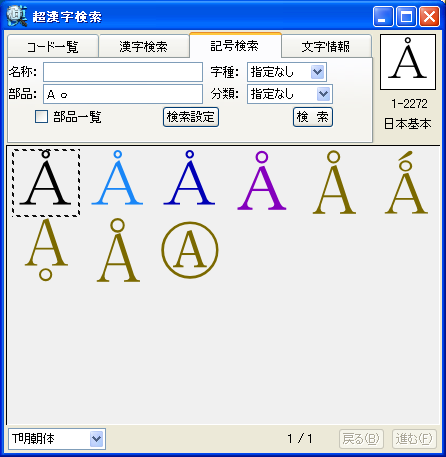This screenshot has height=457, width=446.
Task: Select the circled A glyph
Action: [190, 250]
